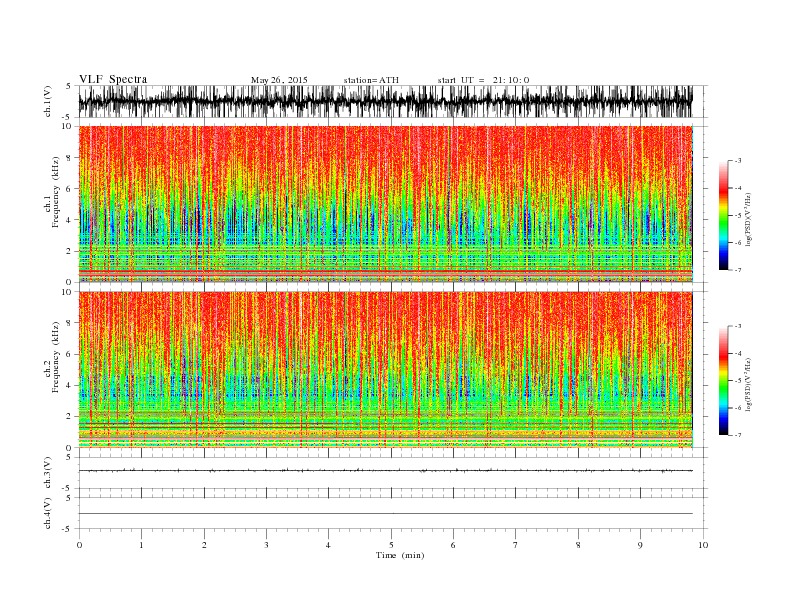Click the time axis tick label '5'
The width and height of the screenshot is (792, 612).
click(391, 545)
